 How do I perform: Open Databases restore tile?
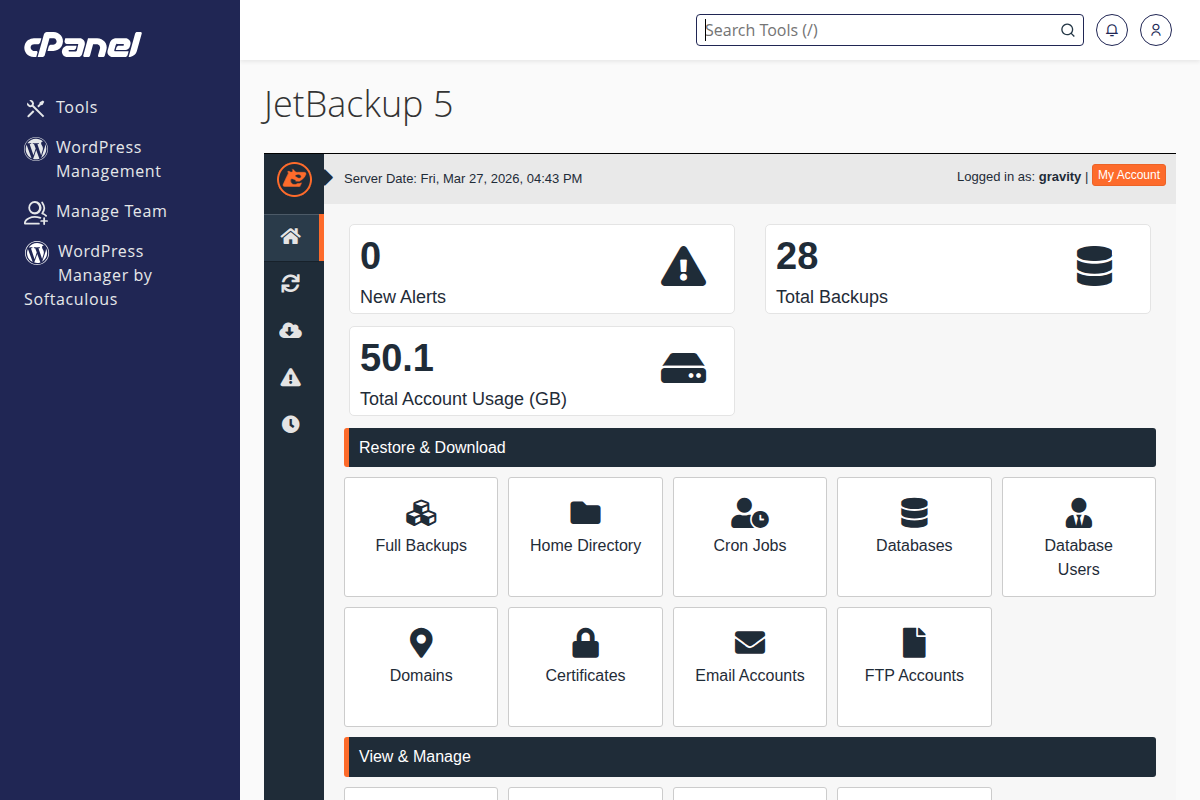click(914, 537)
